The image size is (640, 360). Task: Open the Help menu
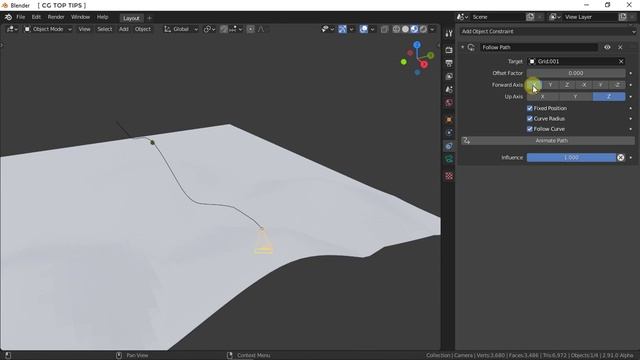(102, 17)
